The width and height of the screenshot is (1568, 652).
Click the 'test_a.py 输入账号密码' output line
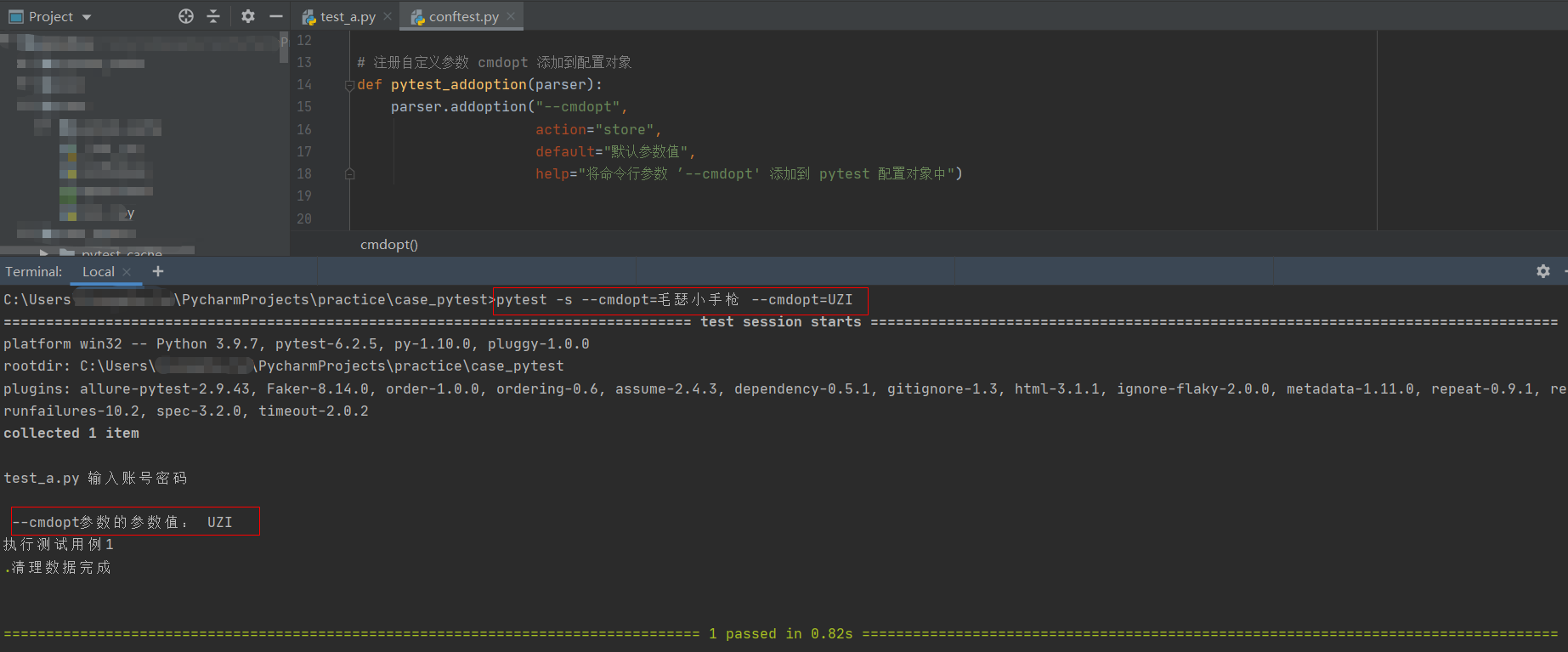pyautogui.click(x=95, y=479)
